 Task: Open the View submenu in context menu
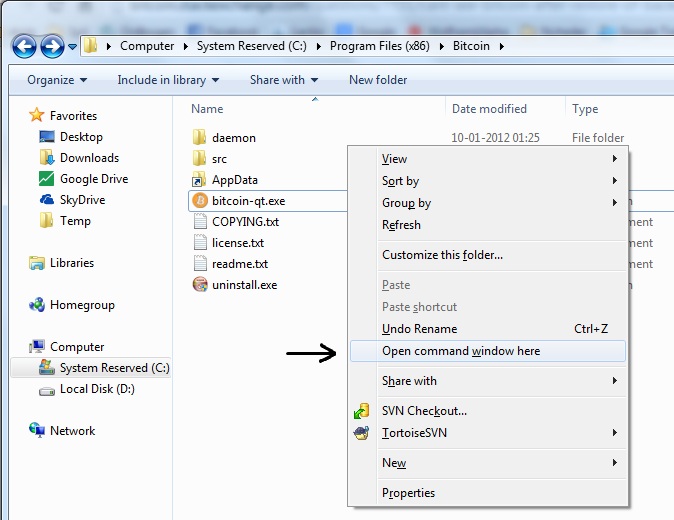pos(488,159)
